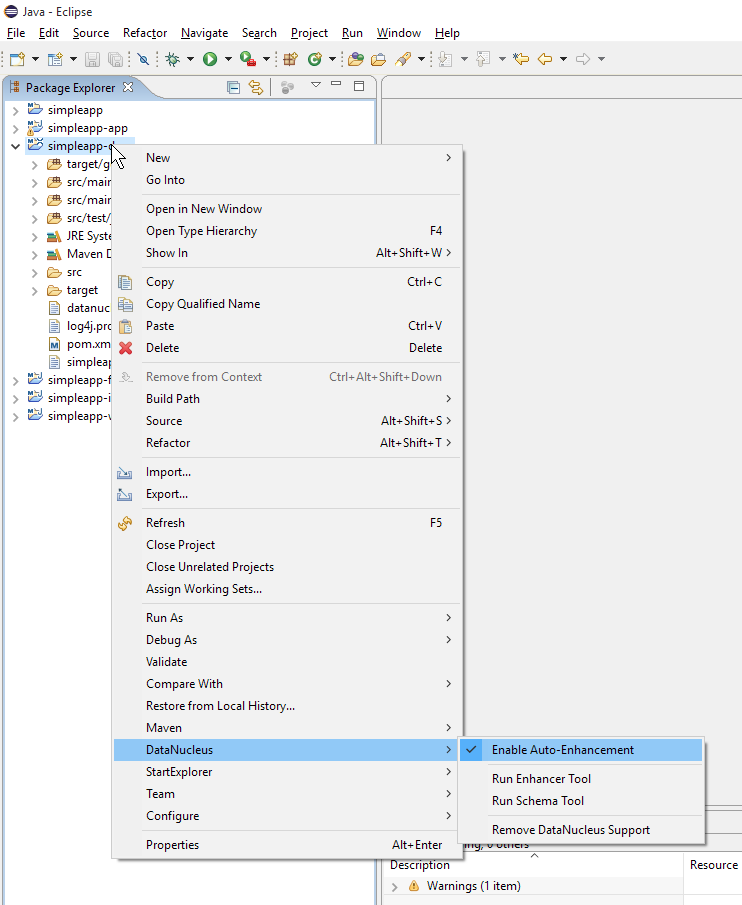
Task: Click the New Java Class icon
Action: (x=314, y=59)
